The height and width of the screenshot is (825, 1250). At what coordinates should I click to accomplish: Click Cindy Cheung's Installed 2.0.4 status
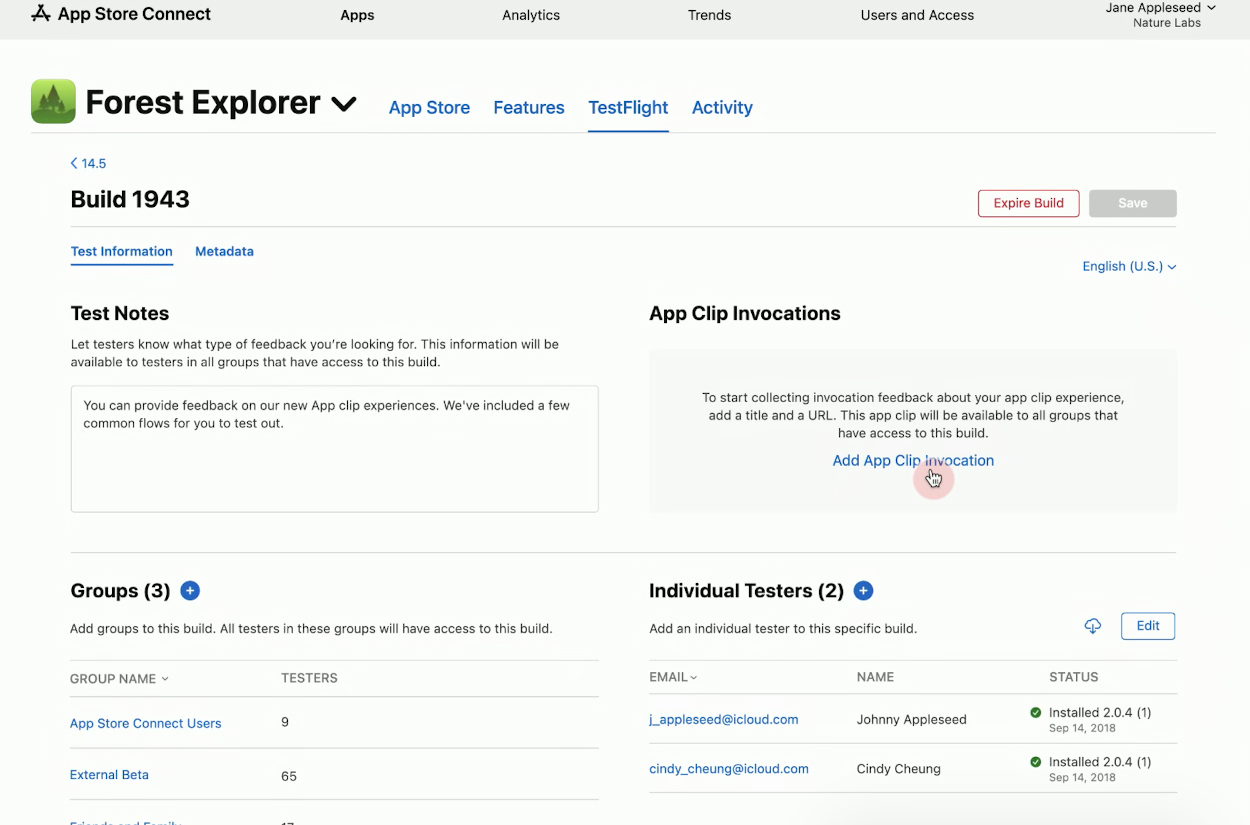pos(1100,762)
